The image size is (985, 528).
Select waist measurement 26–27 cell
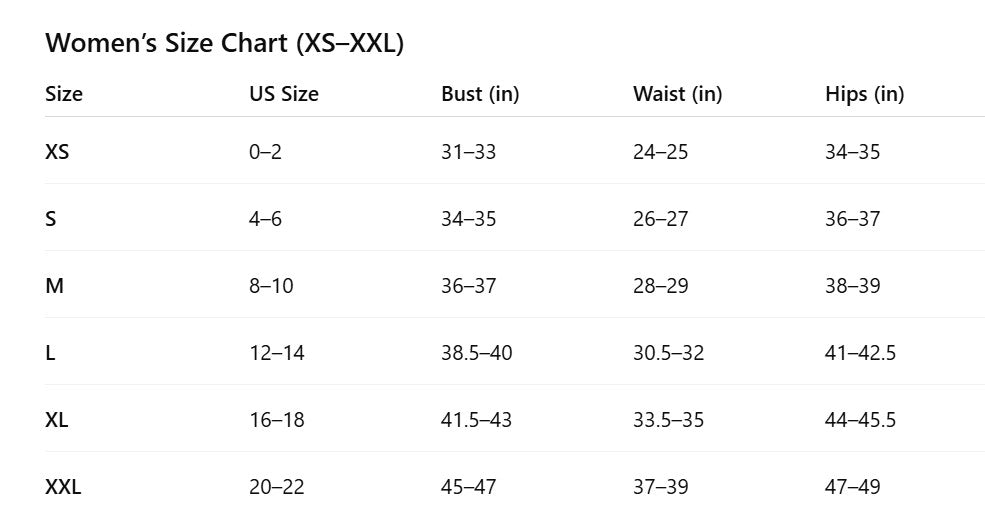click(x=660, y=220)
